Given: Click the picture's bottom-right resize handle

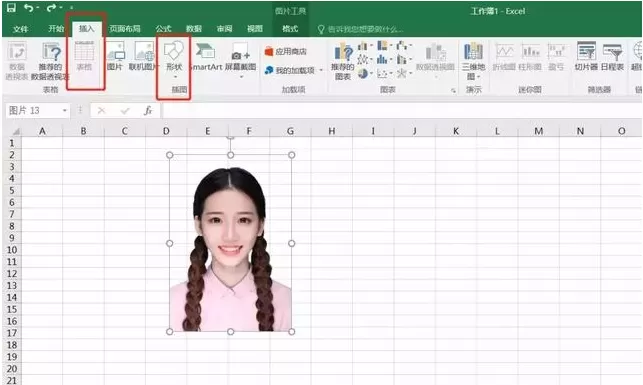Looking at the screenshot, I should click(292, 332).
